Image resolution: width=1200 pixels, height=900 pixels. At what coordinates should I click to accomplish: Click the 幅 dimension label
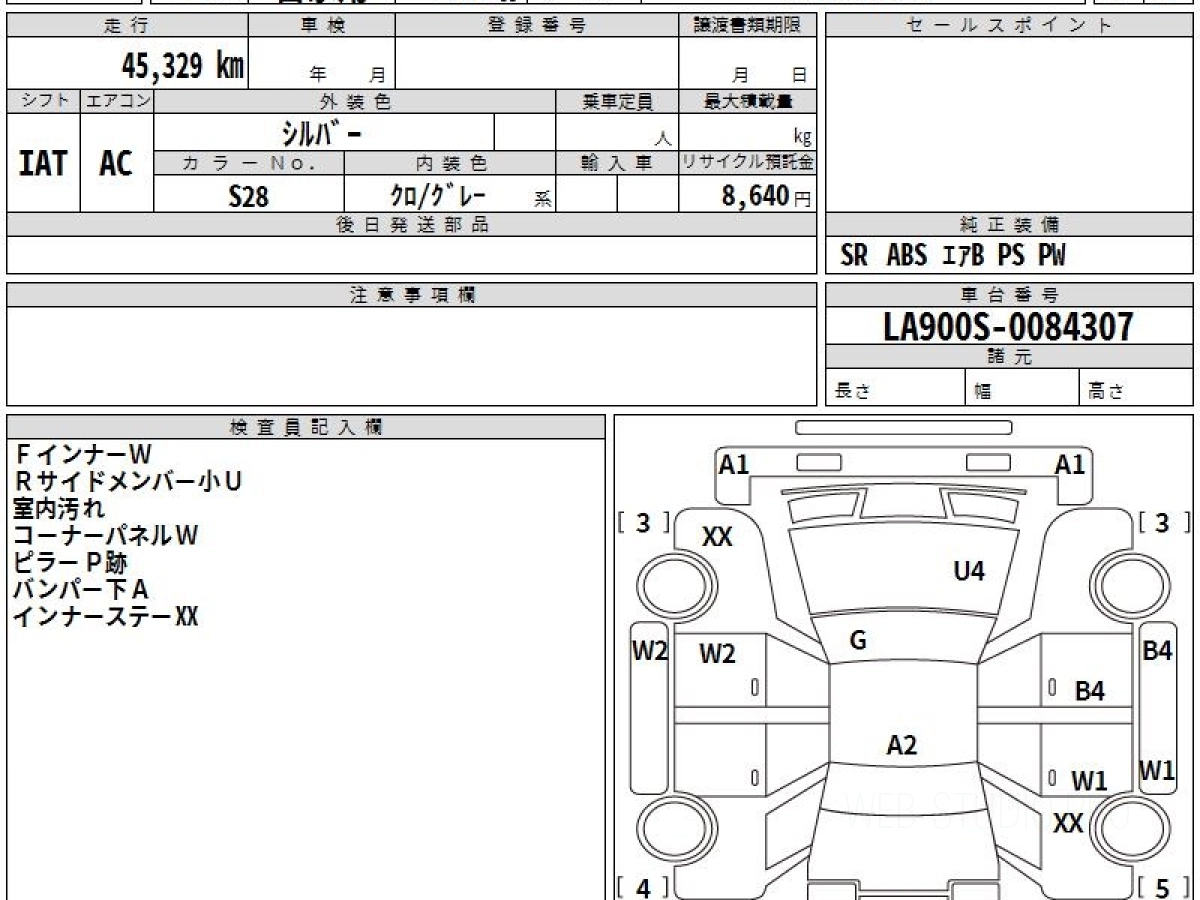[x=983, y=392]
